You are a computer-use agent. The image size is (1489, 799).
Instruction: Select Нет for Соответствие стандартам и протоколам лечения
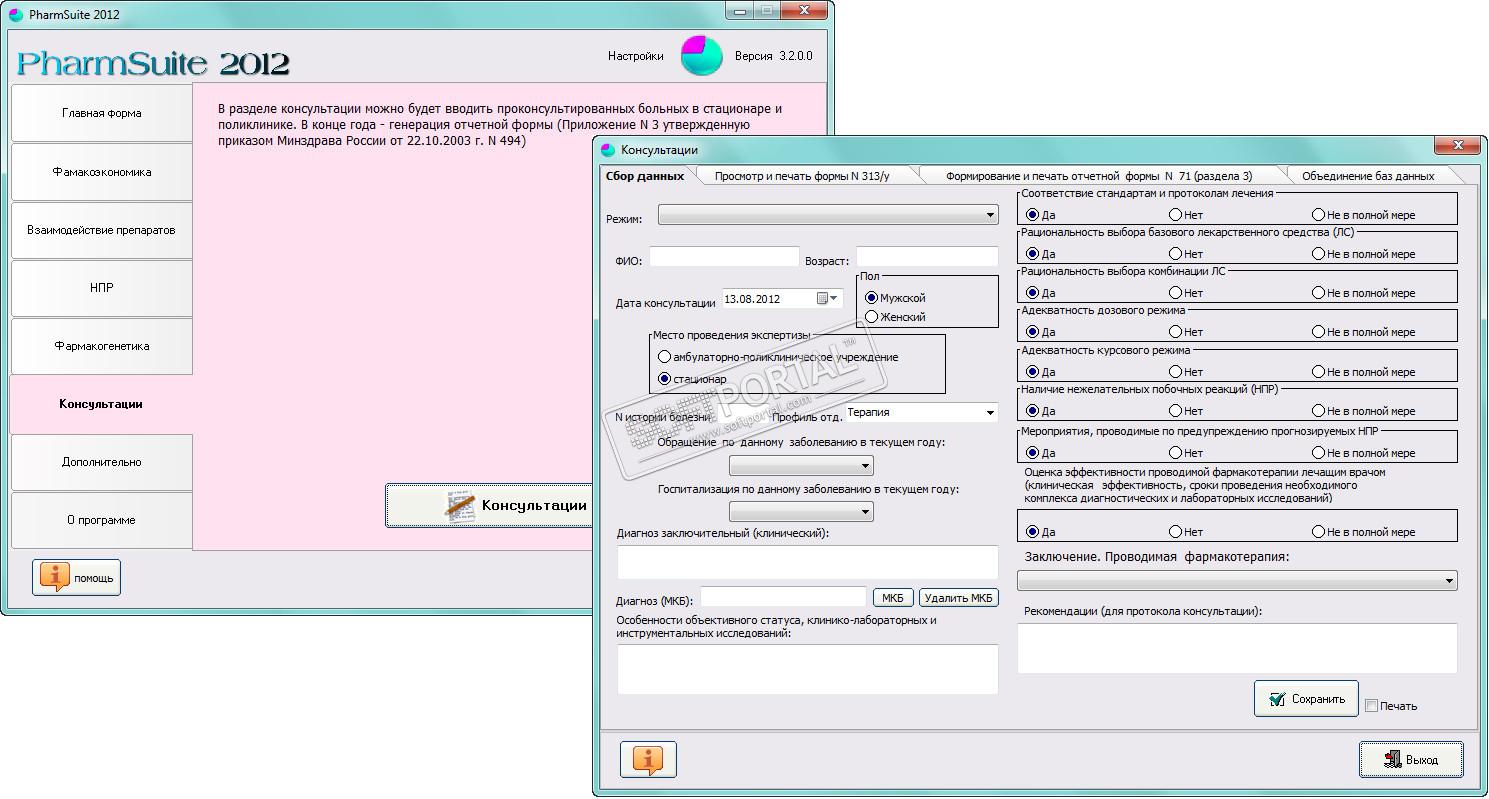[1176, 215]
